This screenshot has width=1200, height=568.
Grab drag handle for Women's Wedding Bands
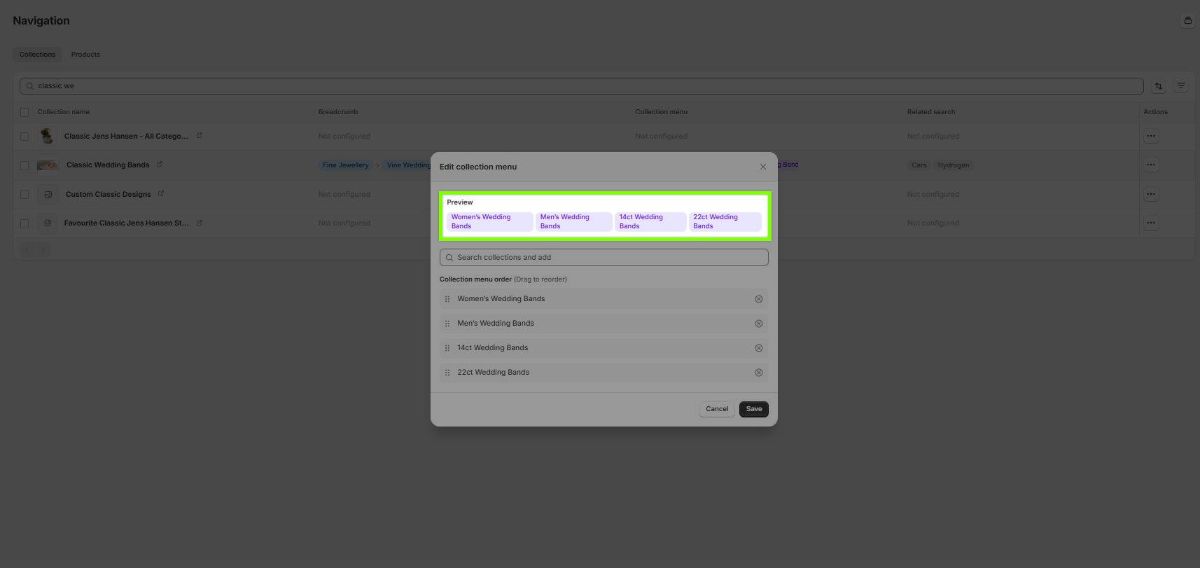(x=447, y=299)
